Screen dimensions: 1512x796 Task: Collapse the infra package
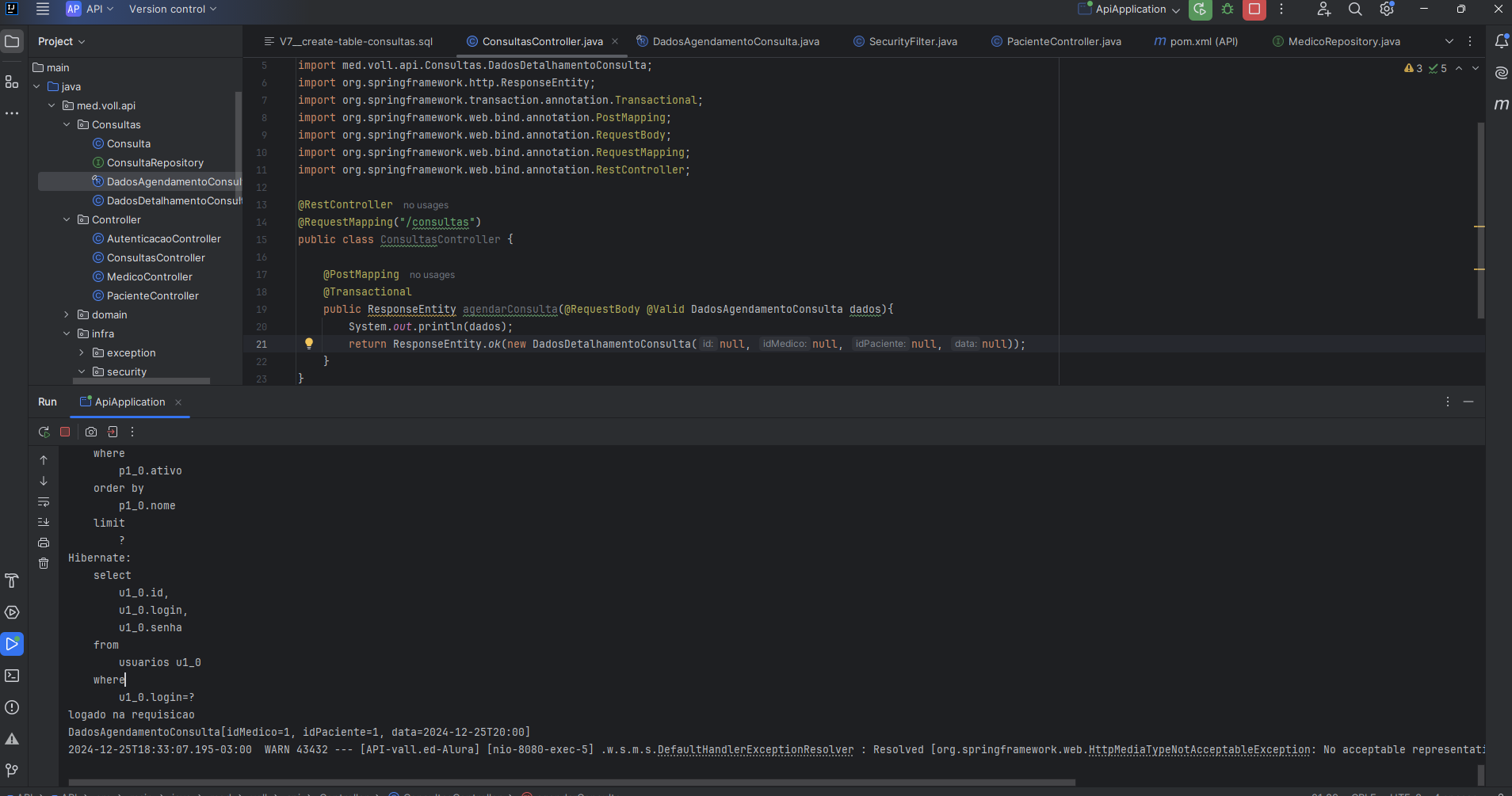click(67, 333)
